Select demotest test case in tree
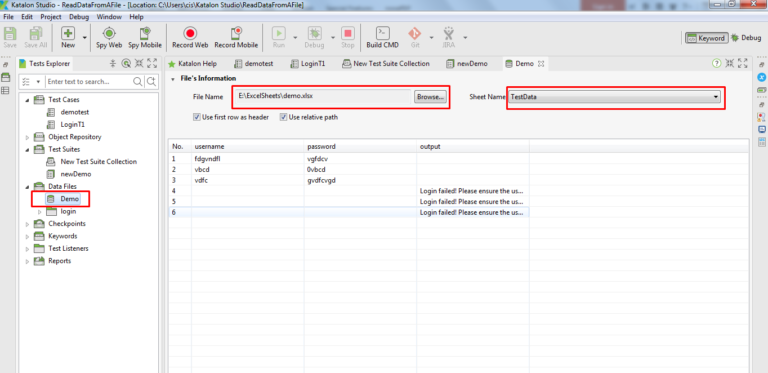Image resolution: width=768 pixels, height=373 pixels. (74, 112)
